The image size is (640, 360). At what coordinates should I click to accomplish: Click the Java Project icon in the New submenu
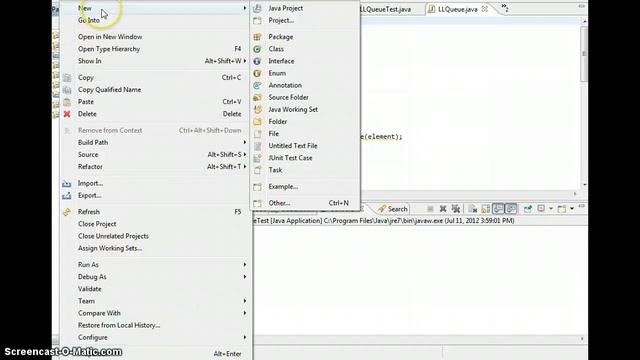point(257,8)
